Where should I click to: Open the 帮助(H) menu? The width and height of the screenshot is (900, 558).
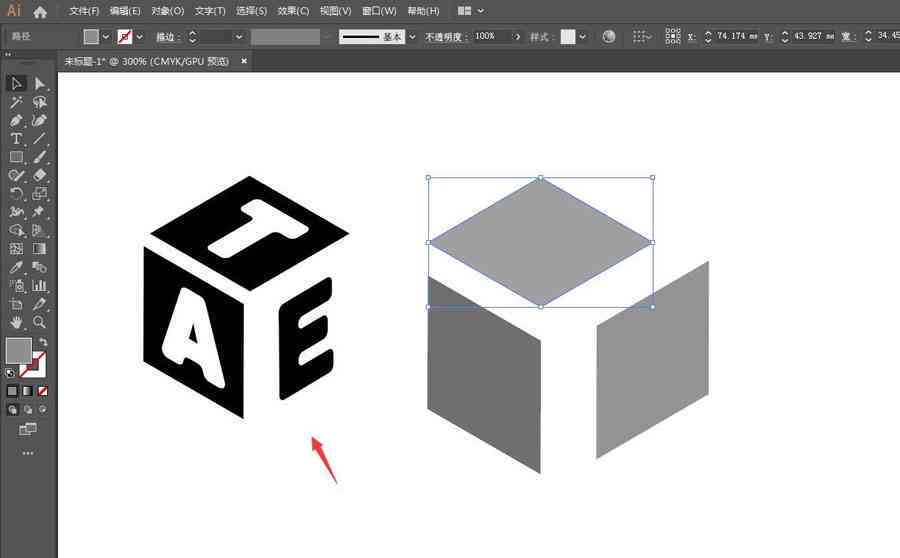pyautogui.click(x=423, y=11)
